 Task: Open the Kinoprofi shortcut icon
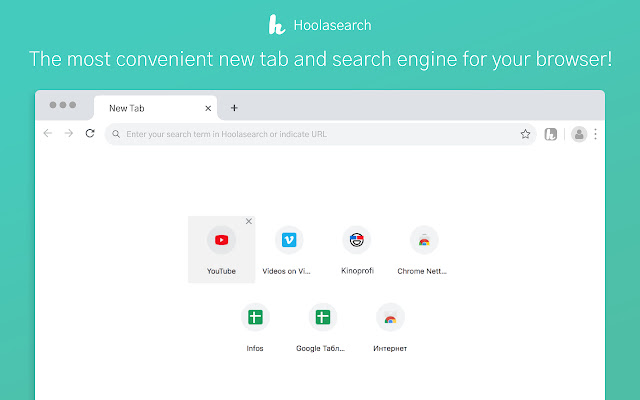[x=357, y=240]
